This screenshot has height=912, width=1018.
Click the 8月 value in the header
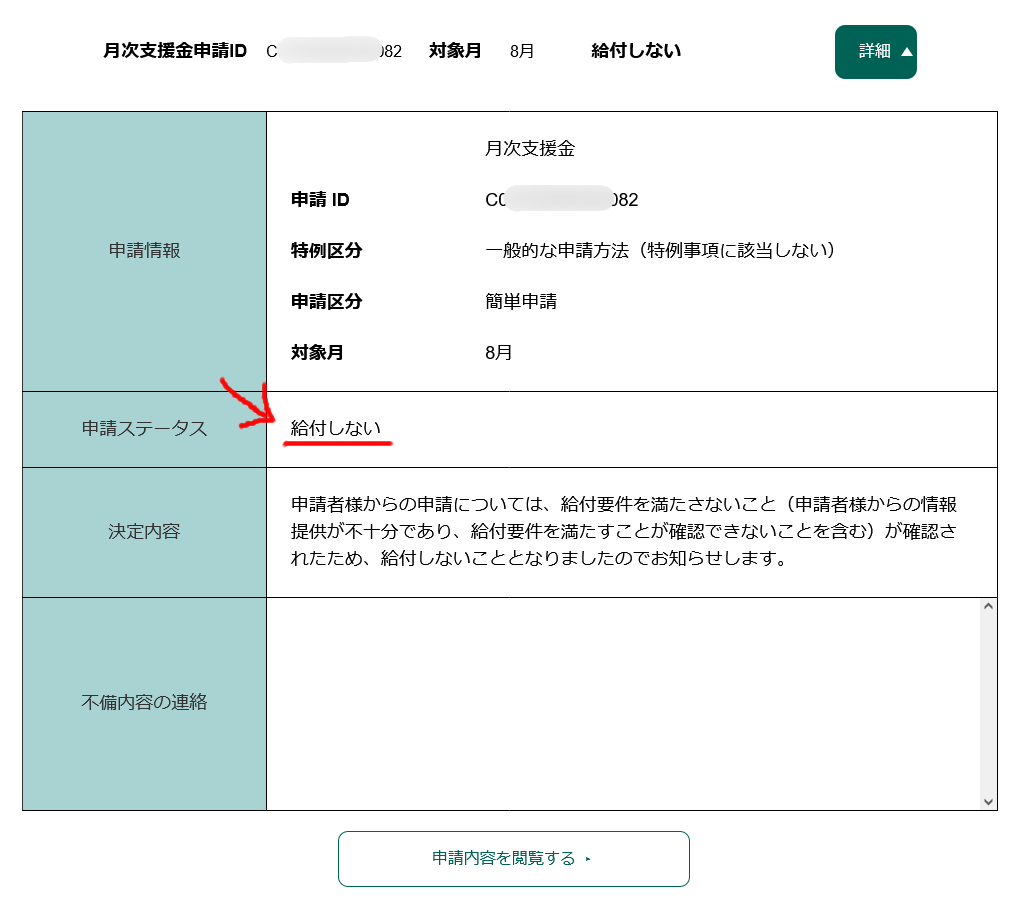pos(522,51)
